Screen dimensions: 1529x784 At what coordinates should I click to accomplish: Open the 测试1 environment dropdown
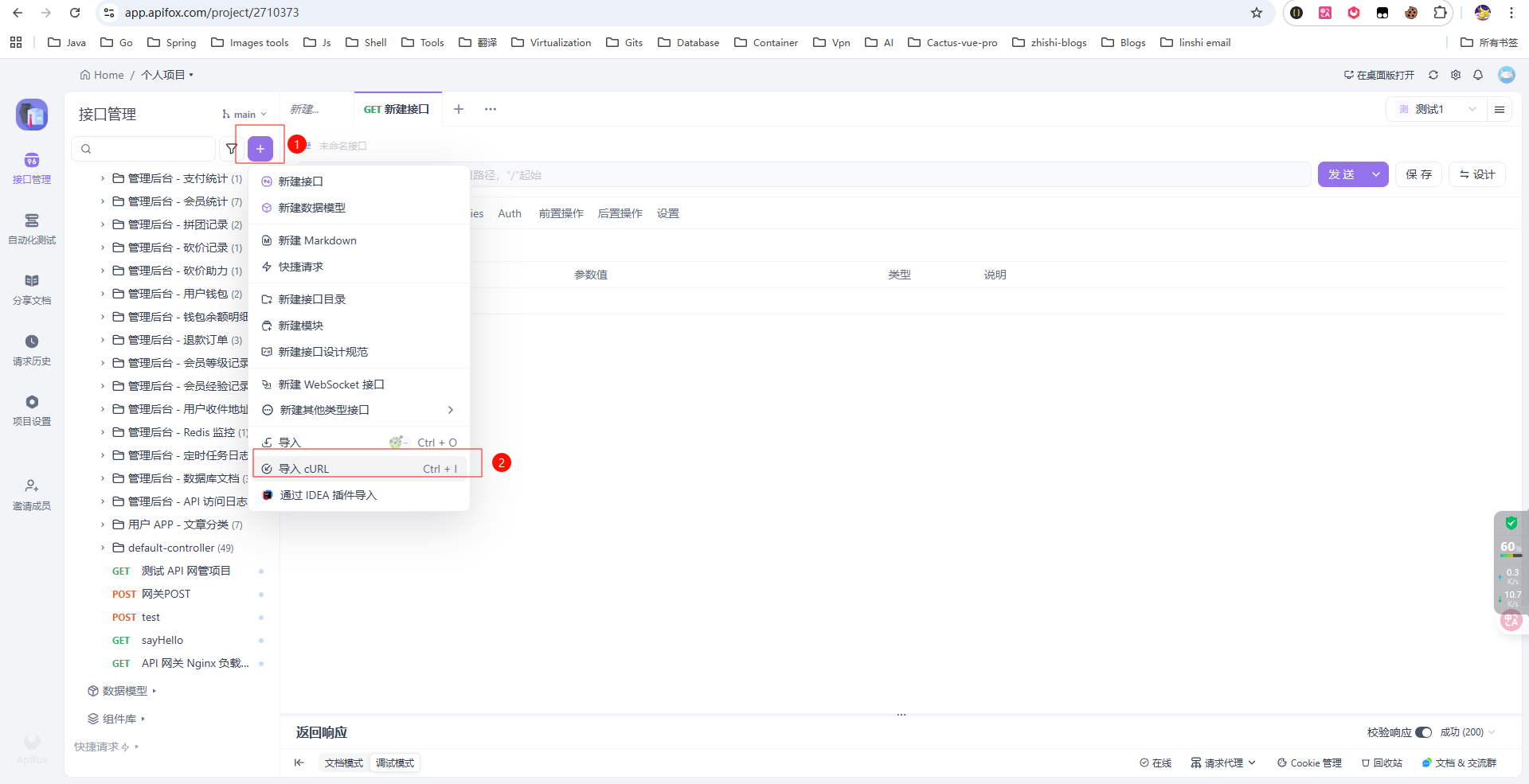[x=1437, y=110]
